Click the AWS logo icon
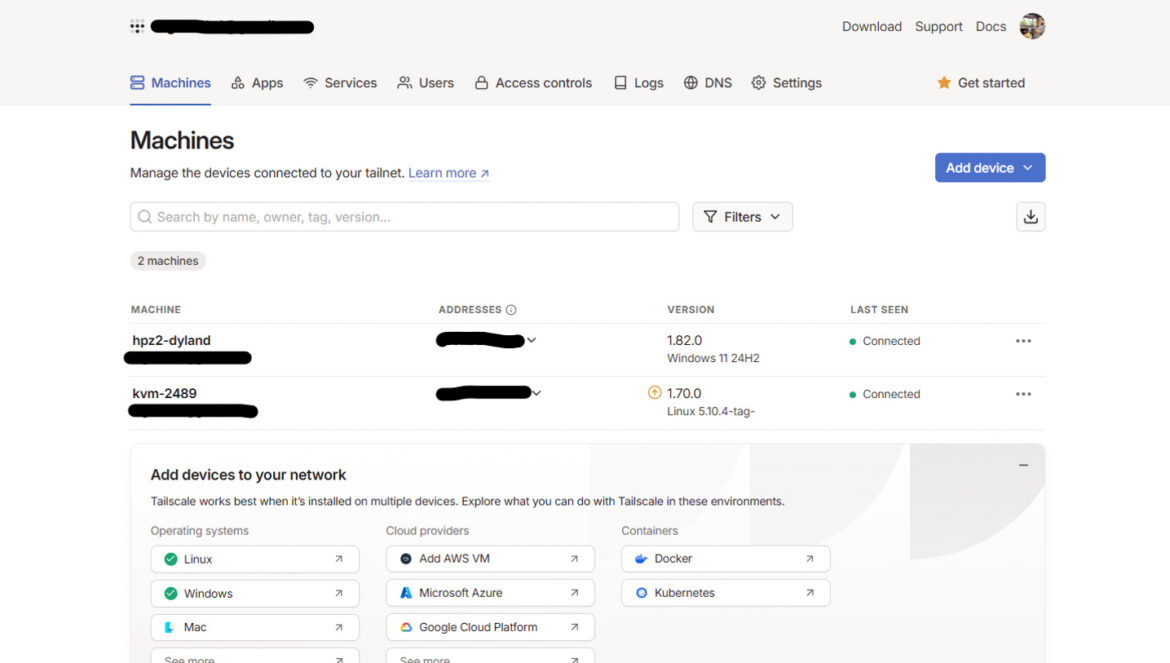 pos(406,559)
